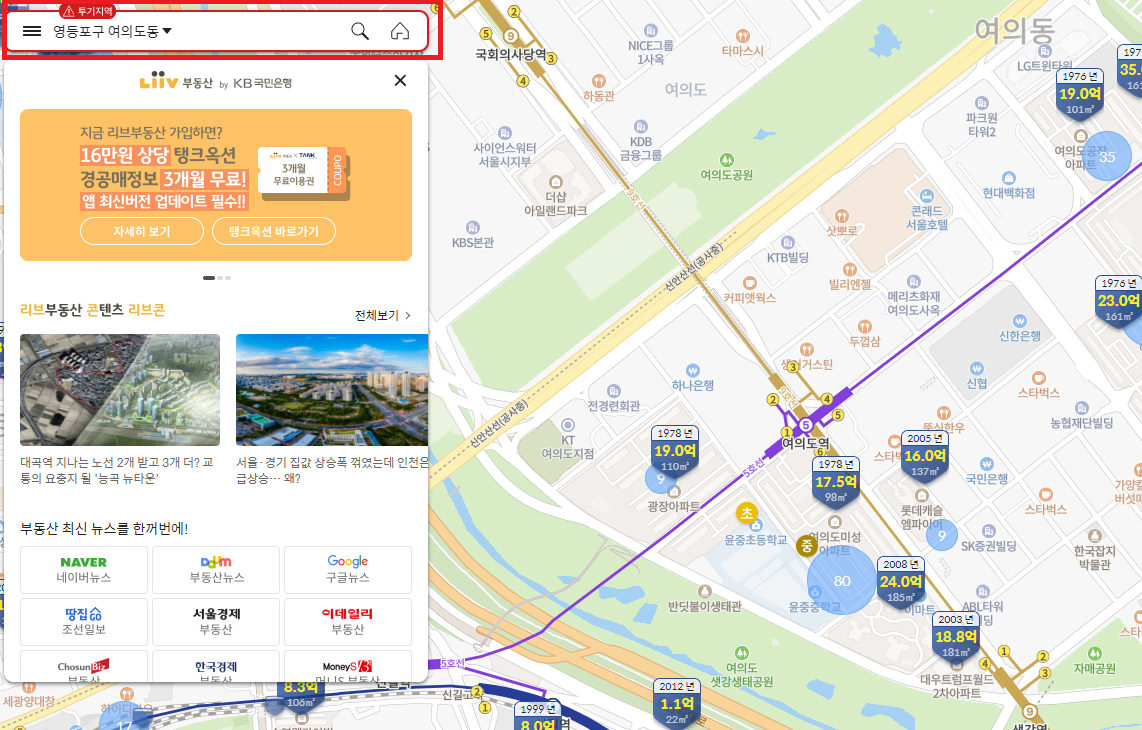Select the 1976년 23.0억 161㎡ price marker
Viewport: 1142px width, 730px height.
click(x=1118, y=302)
